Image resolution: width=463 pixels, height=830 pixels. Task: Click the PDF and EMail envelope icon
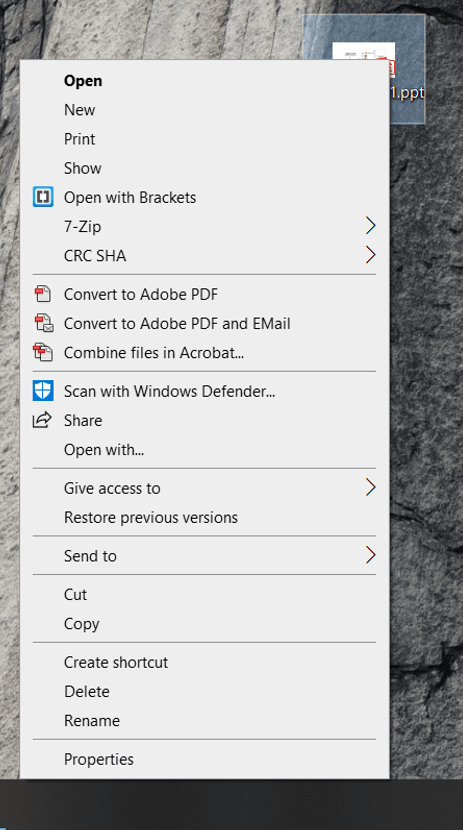(44, 323)
